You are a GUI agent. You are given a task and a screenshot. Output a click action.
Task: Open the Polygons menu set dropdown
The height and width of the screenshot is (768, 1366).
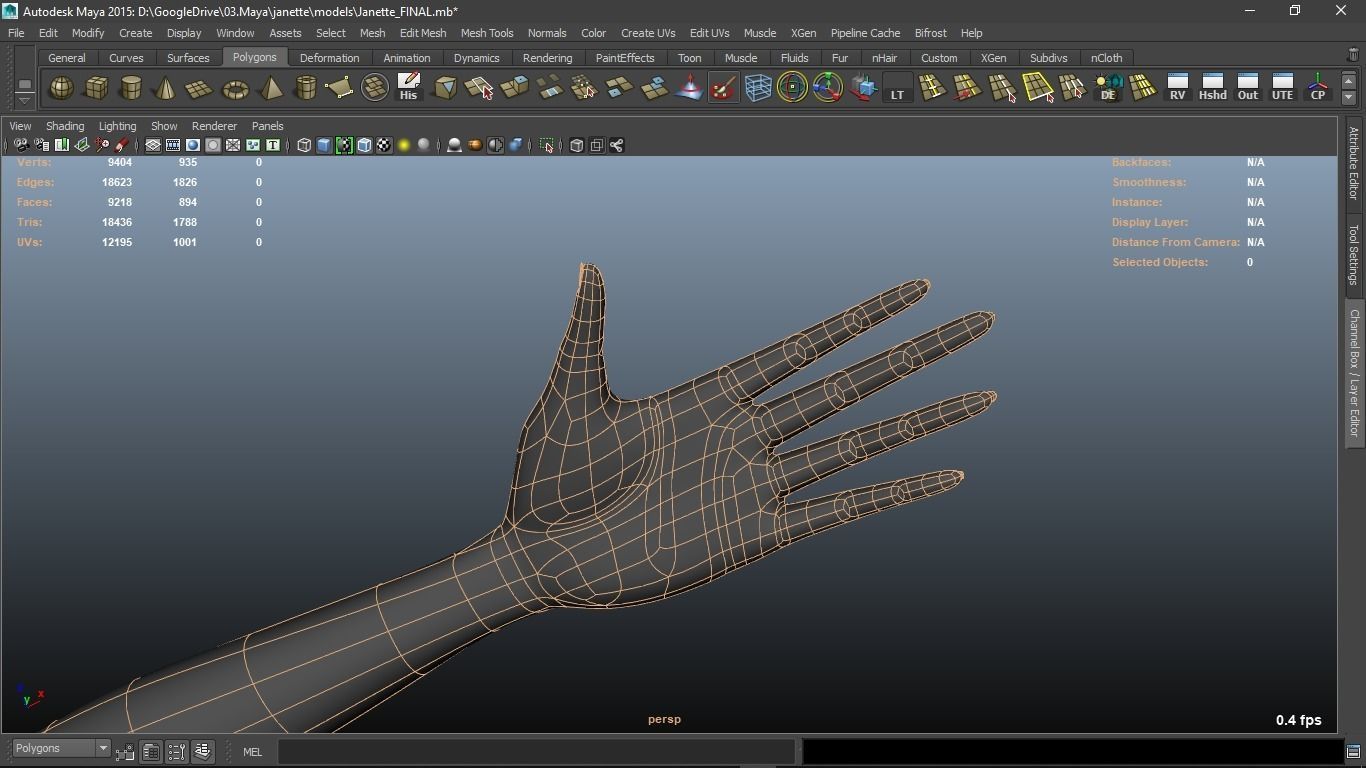tap(61, 749)
